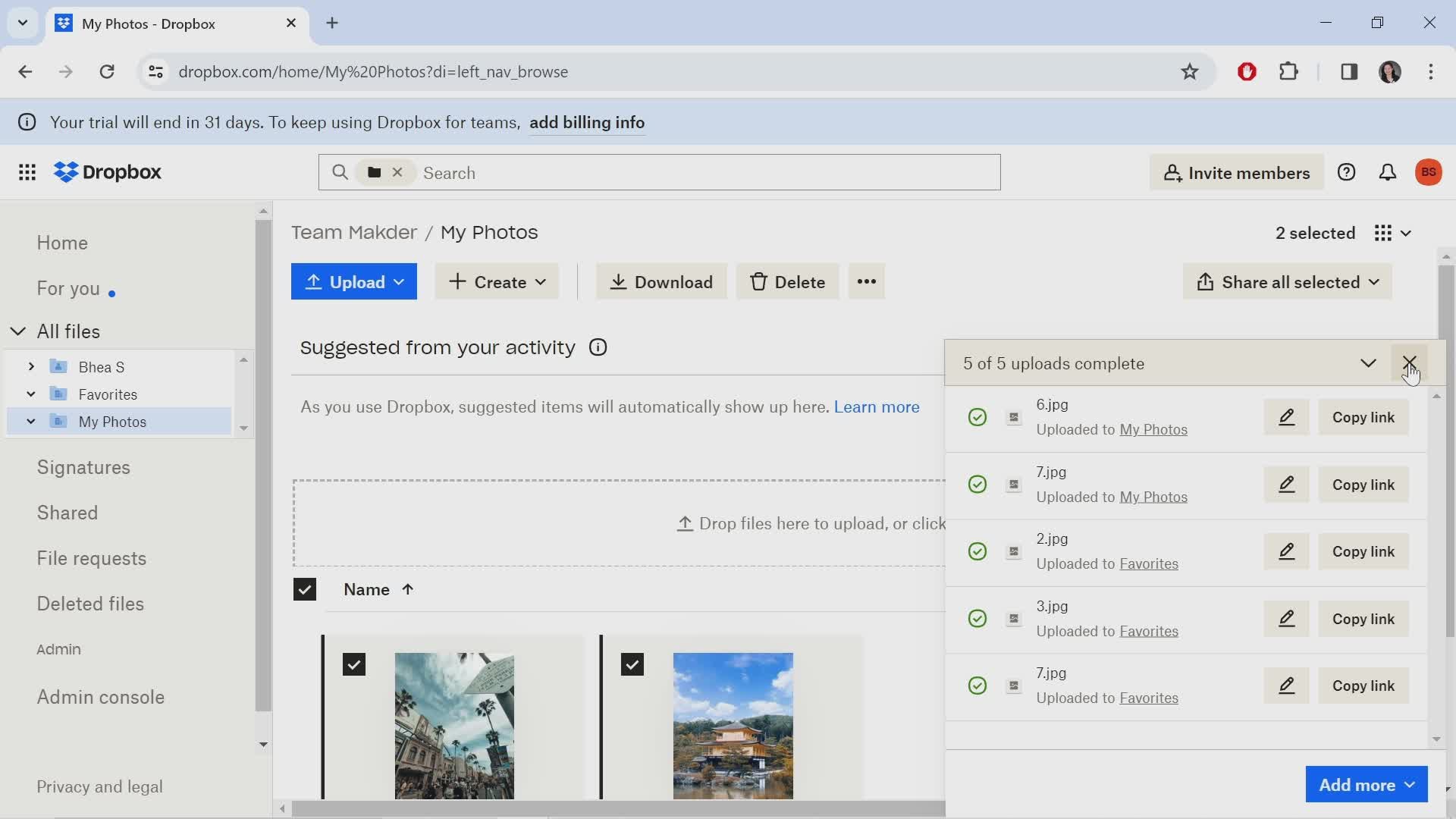Open File requests in sidebar
This screenshot has width=1456, height=819.
tap(92, 558)
